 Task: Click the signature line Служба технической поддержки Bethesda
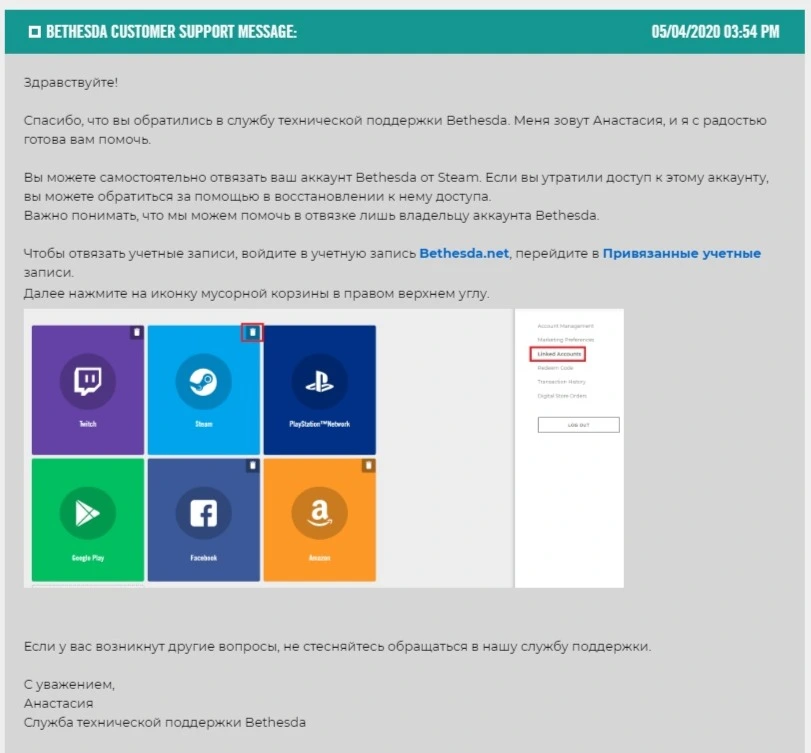pos(164,722)
